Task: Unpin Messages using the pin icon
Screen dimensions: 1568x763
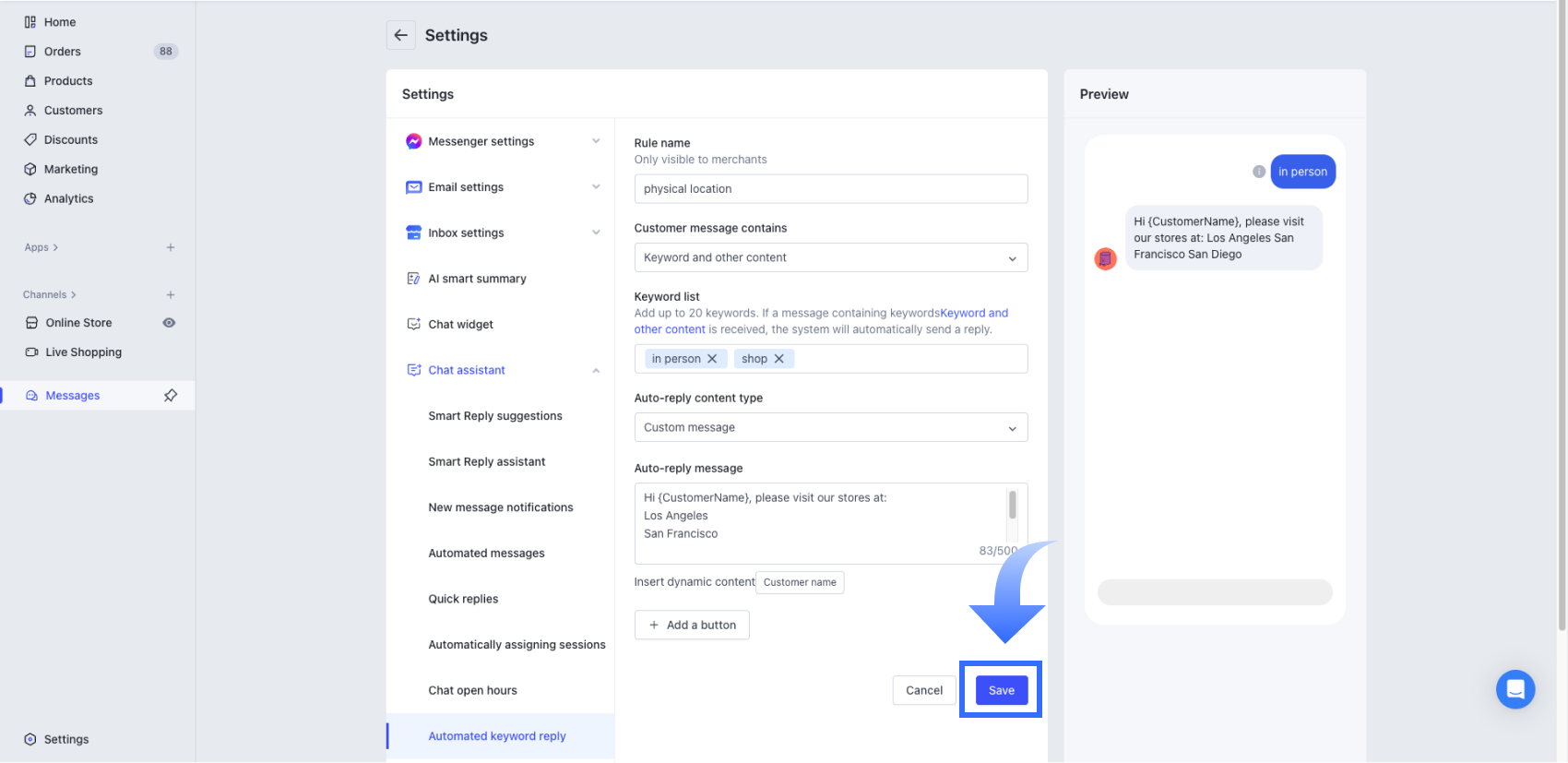Action: (171, 396)
